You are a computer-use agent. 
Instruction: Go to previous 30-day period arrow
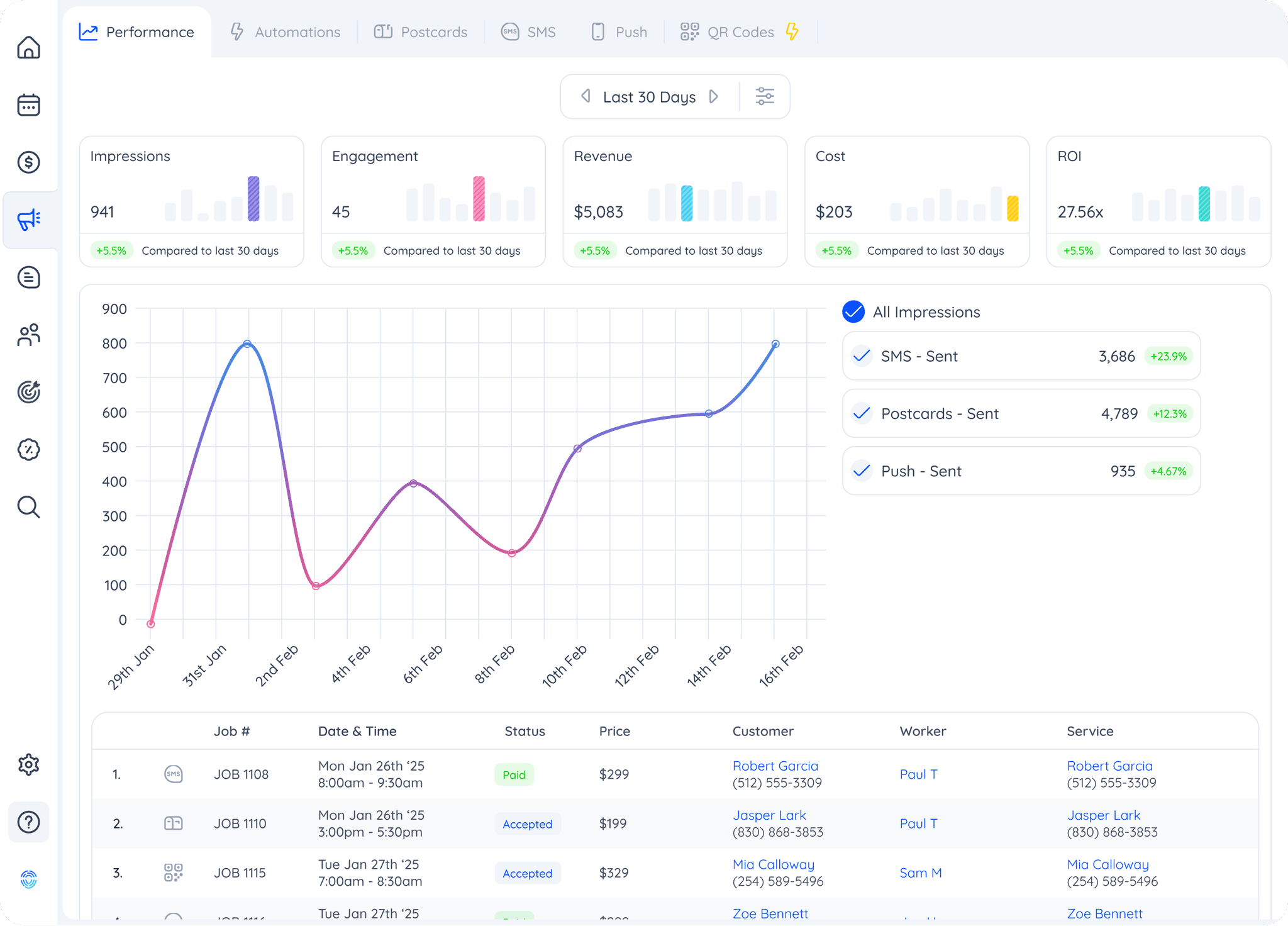(x=586, y=96)
